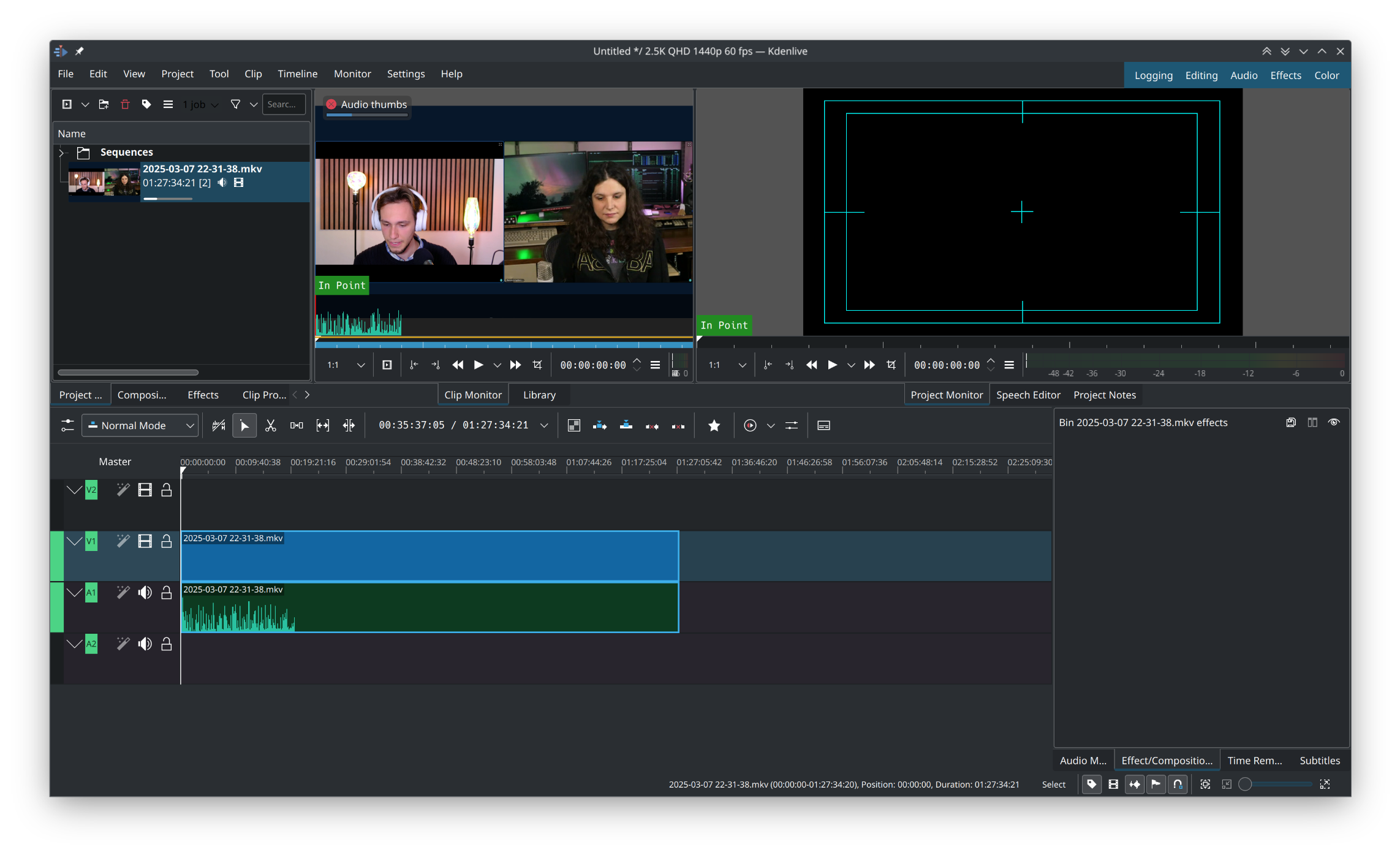Select the group clips icon
This screenshot has height=855, width=1400.
[296, 425]
